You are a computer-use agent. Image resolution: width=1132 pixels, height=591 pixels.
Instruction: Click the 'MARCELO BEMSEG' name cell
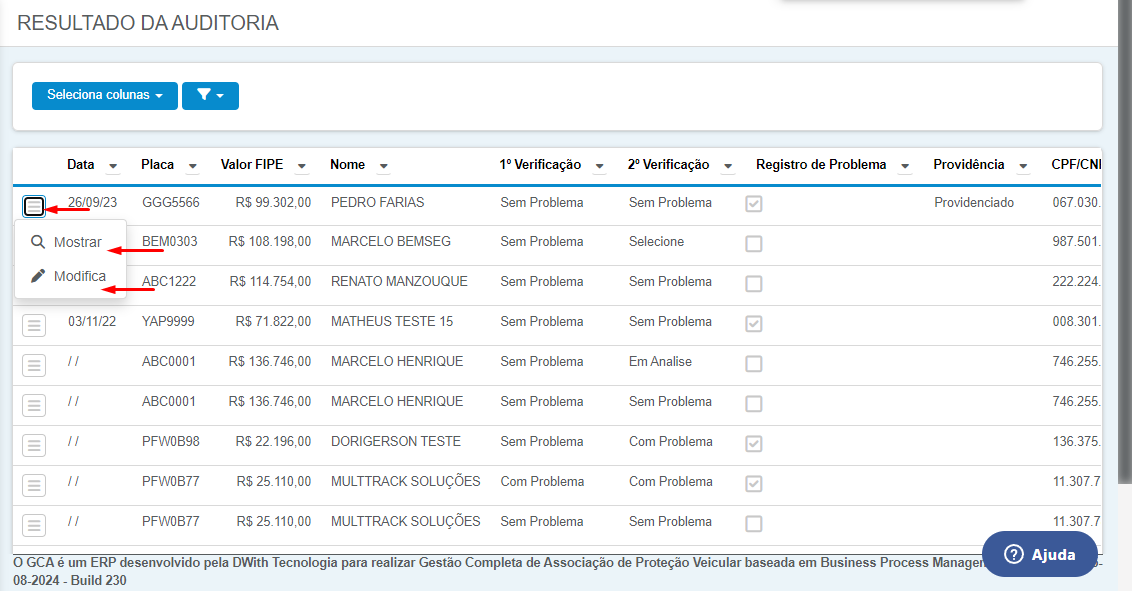(x=391, y=241)
